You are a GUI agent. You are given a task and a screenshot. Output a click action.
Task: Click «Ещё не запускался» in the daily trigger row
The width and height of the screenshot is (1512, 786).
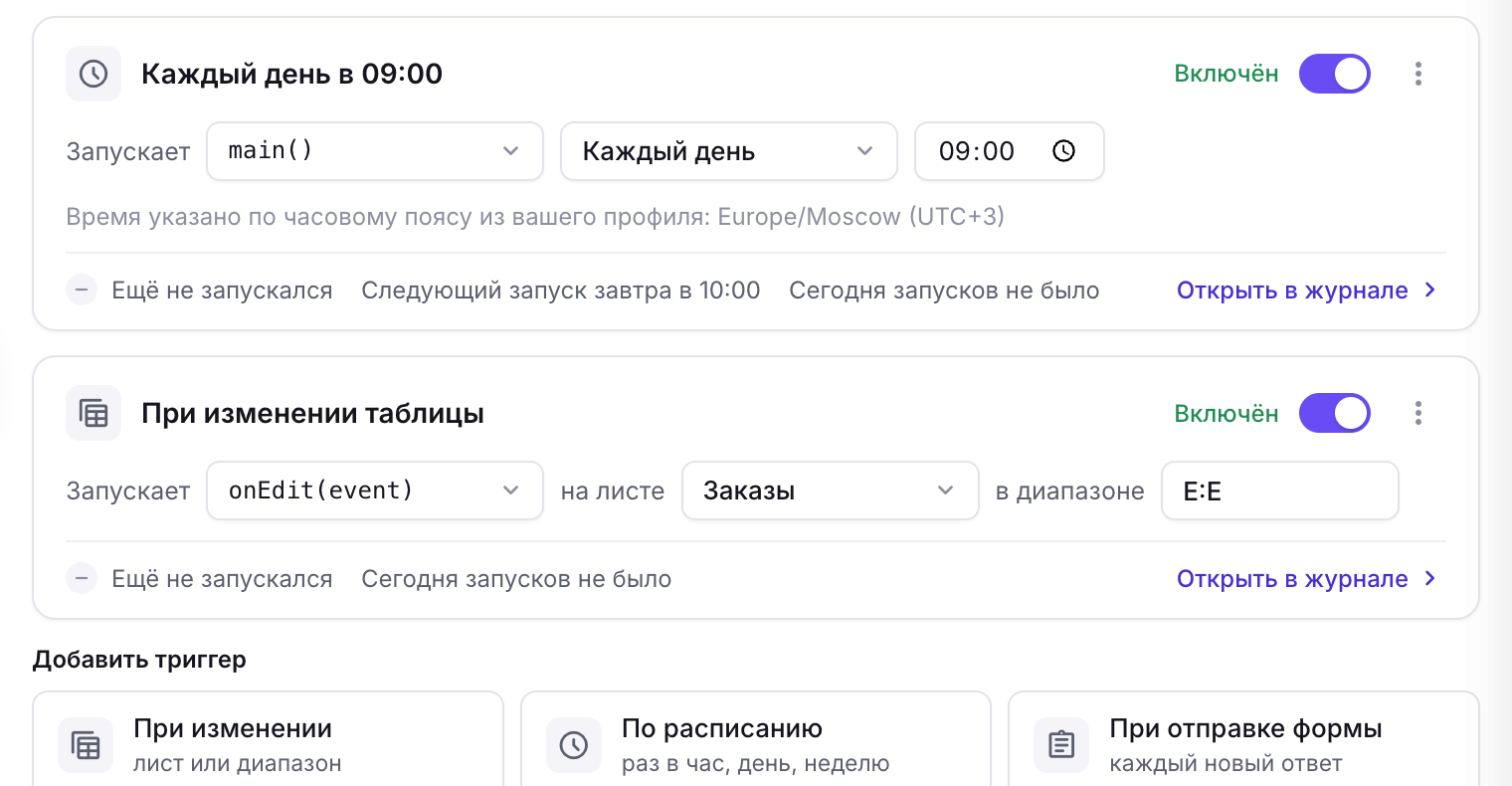pos(222,291)
